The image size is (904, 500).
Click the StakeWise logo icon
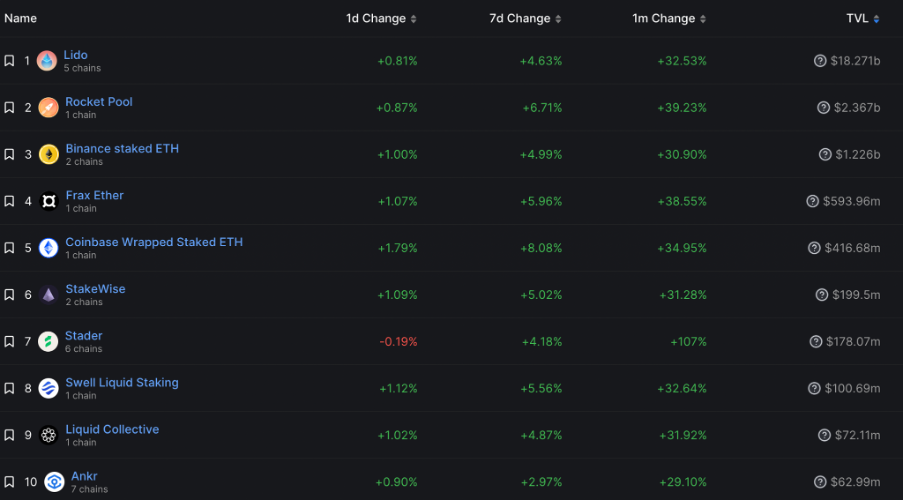(x=48, y=295)
